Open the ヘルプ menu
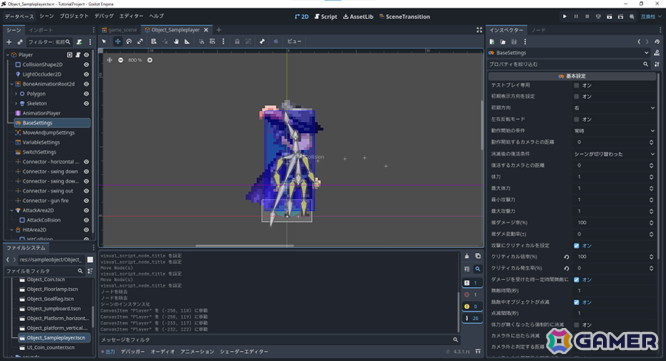The height and width of the screenshot is (361, 666). pyautogui.click(x=156, y=16)
